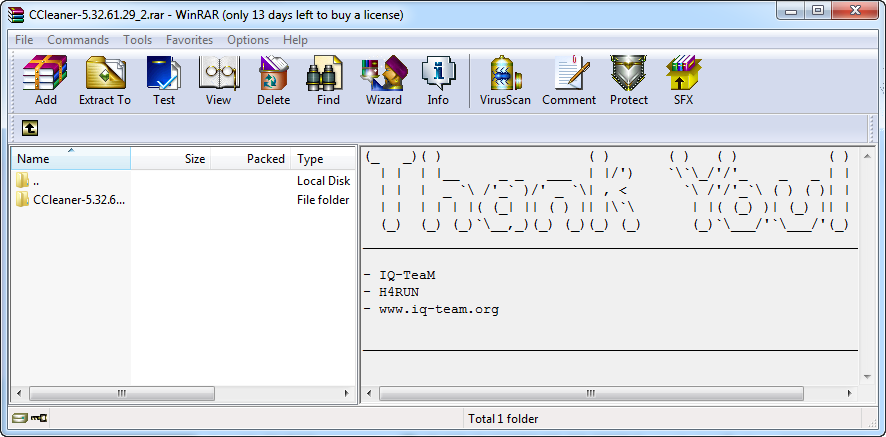Open the Help menu
Image resolution: width=886 pixels, height=437 pixels.
point(296,40)
